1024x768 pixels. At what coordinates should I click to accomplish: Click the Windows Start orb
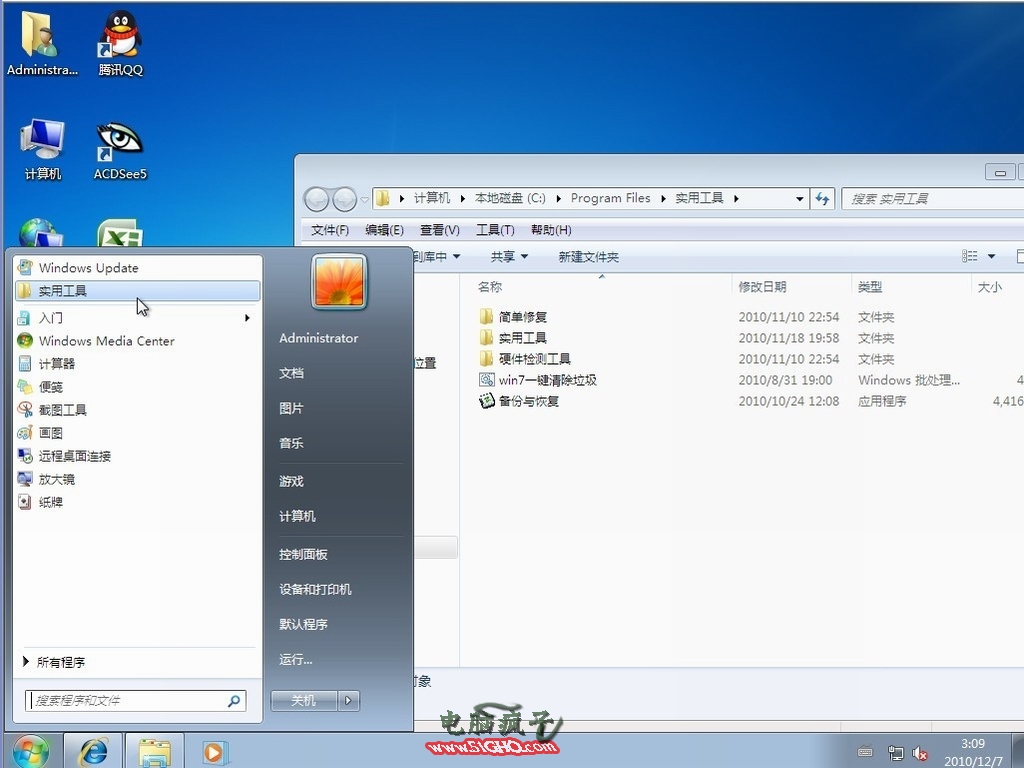(31, 751)
